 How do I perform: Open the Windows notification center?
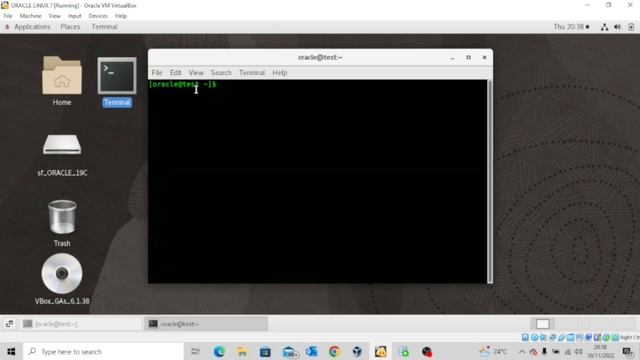pyautogui.click(x=628, y=351)
